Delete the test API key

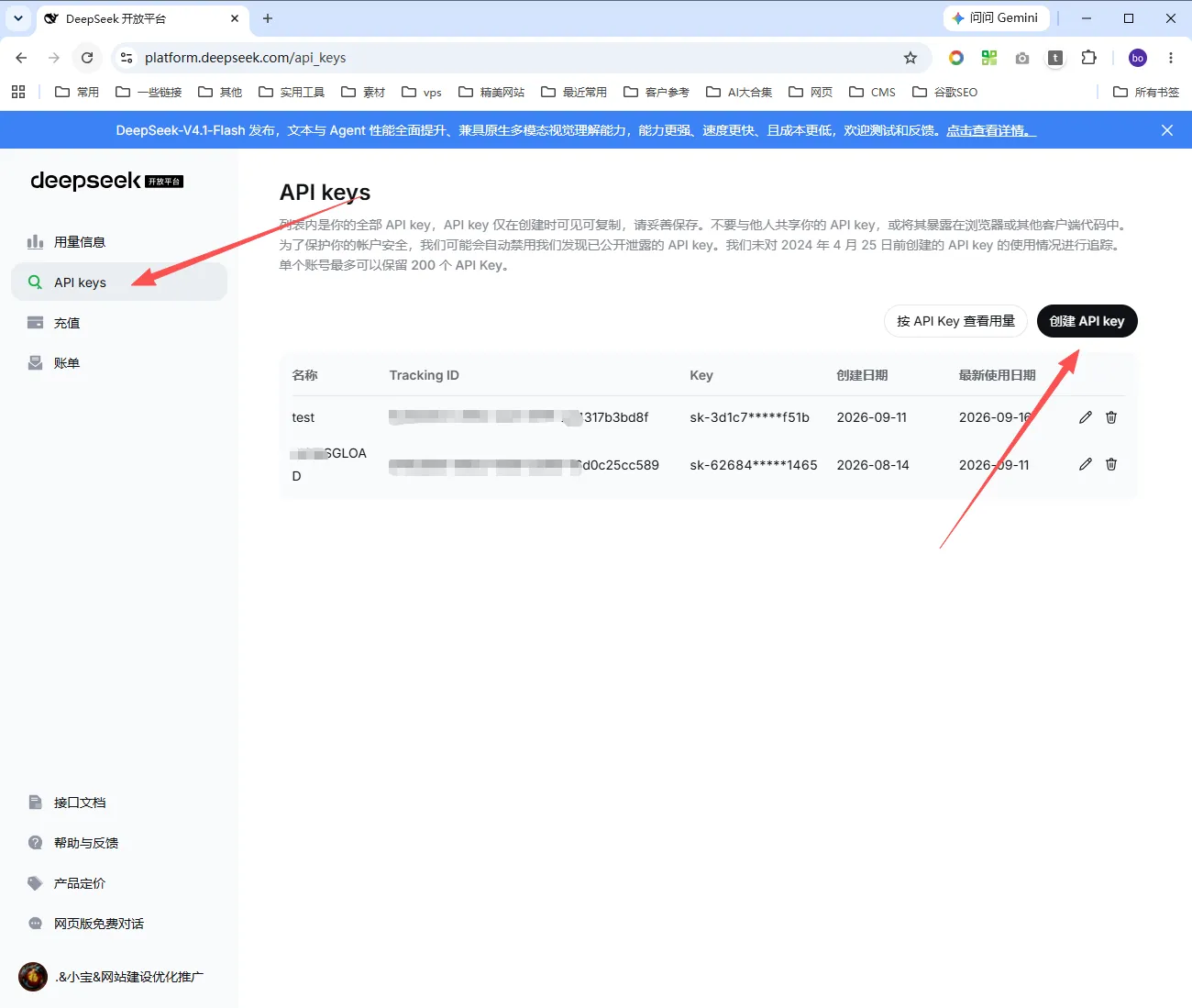1111,417
